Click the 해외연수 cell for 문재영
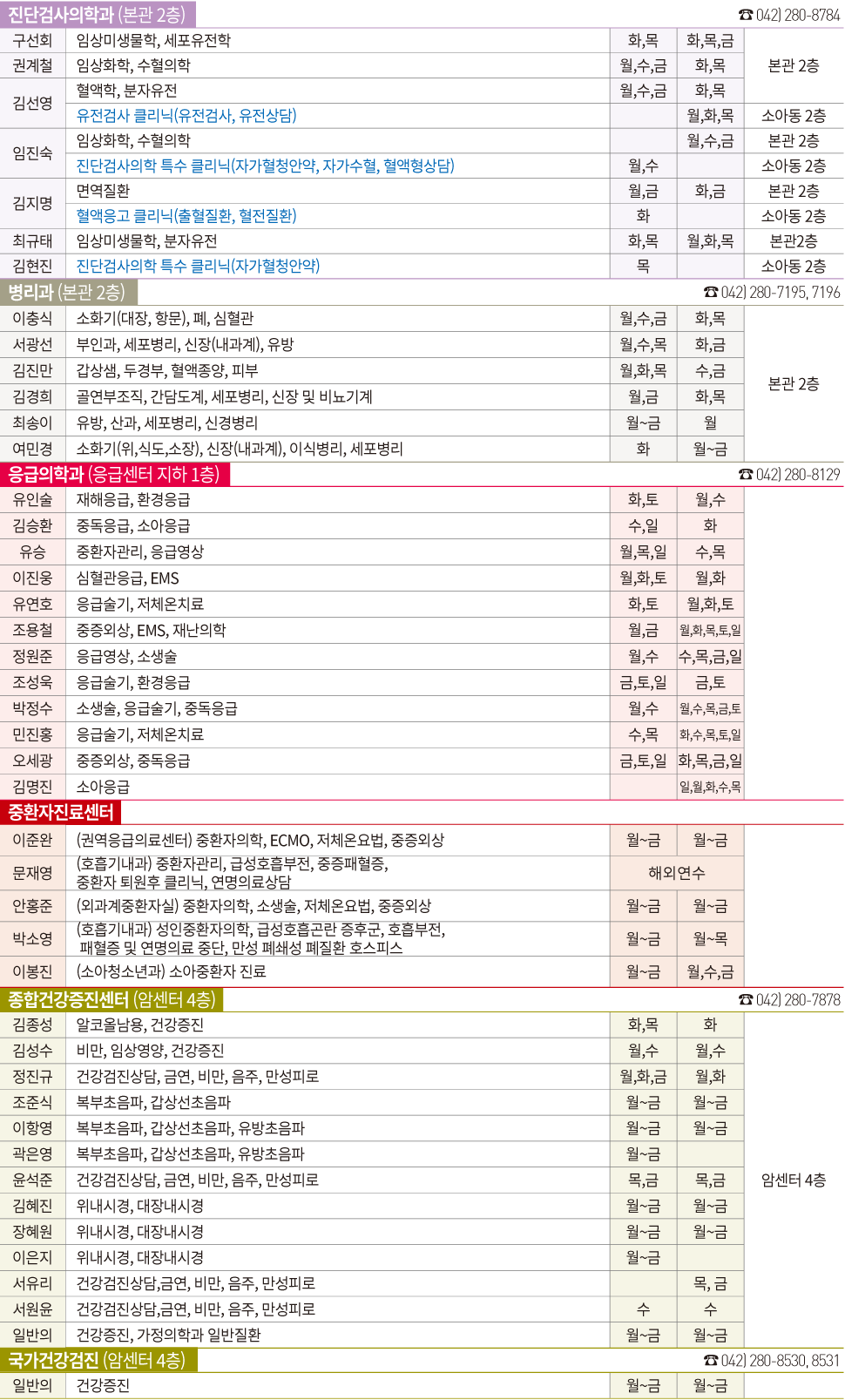845x1400 pixels. coord(677,873)
